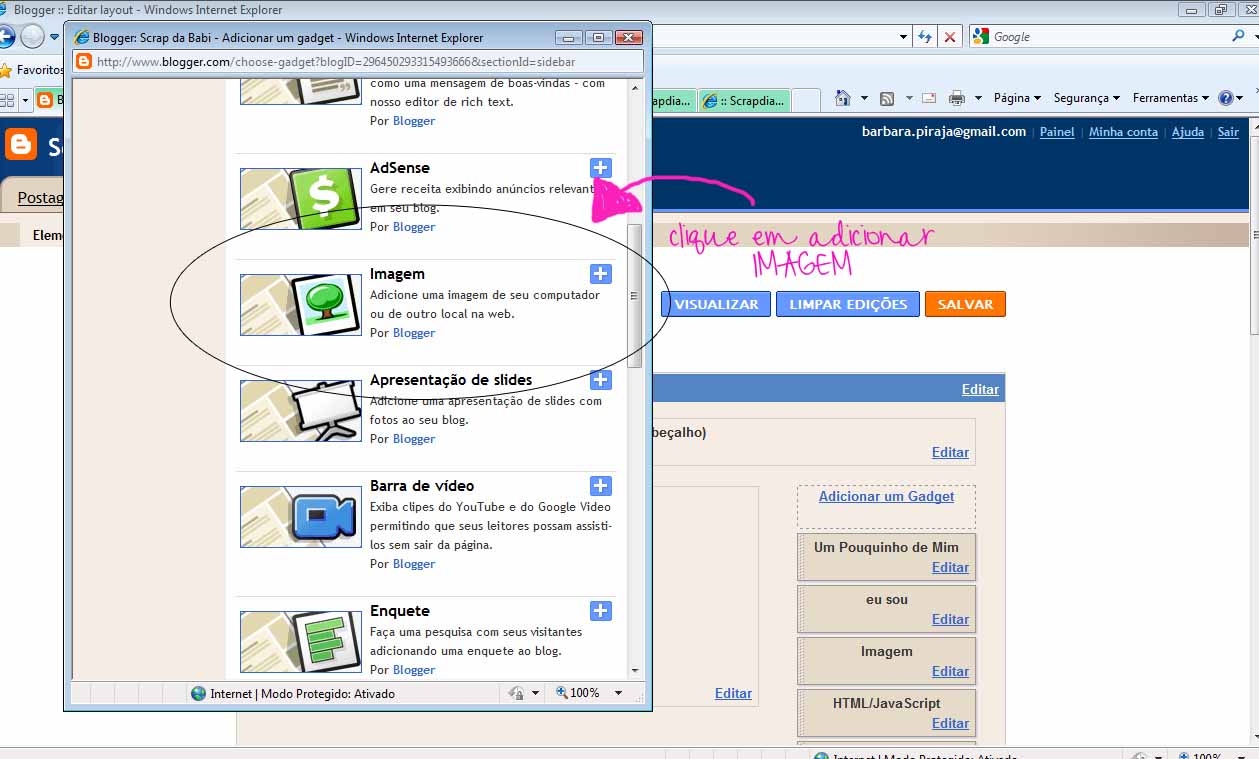
Task: Click the popup scrollbar down arrow
Action: point(635,670)
